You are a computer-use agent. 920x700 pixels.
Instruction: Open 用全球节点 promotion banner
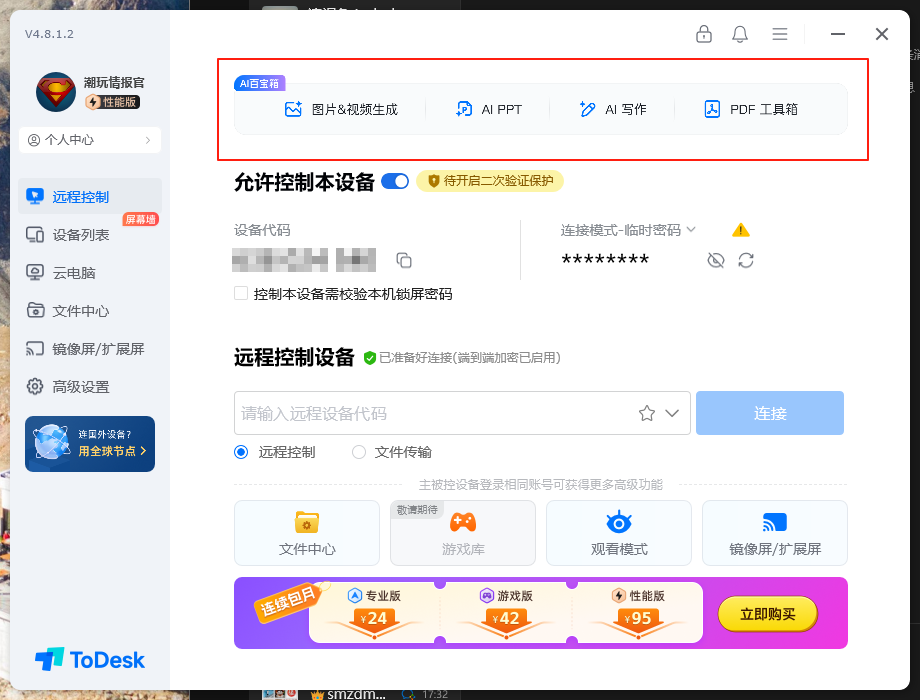coord(90,444)
